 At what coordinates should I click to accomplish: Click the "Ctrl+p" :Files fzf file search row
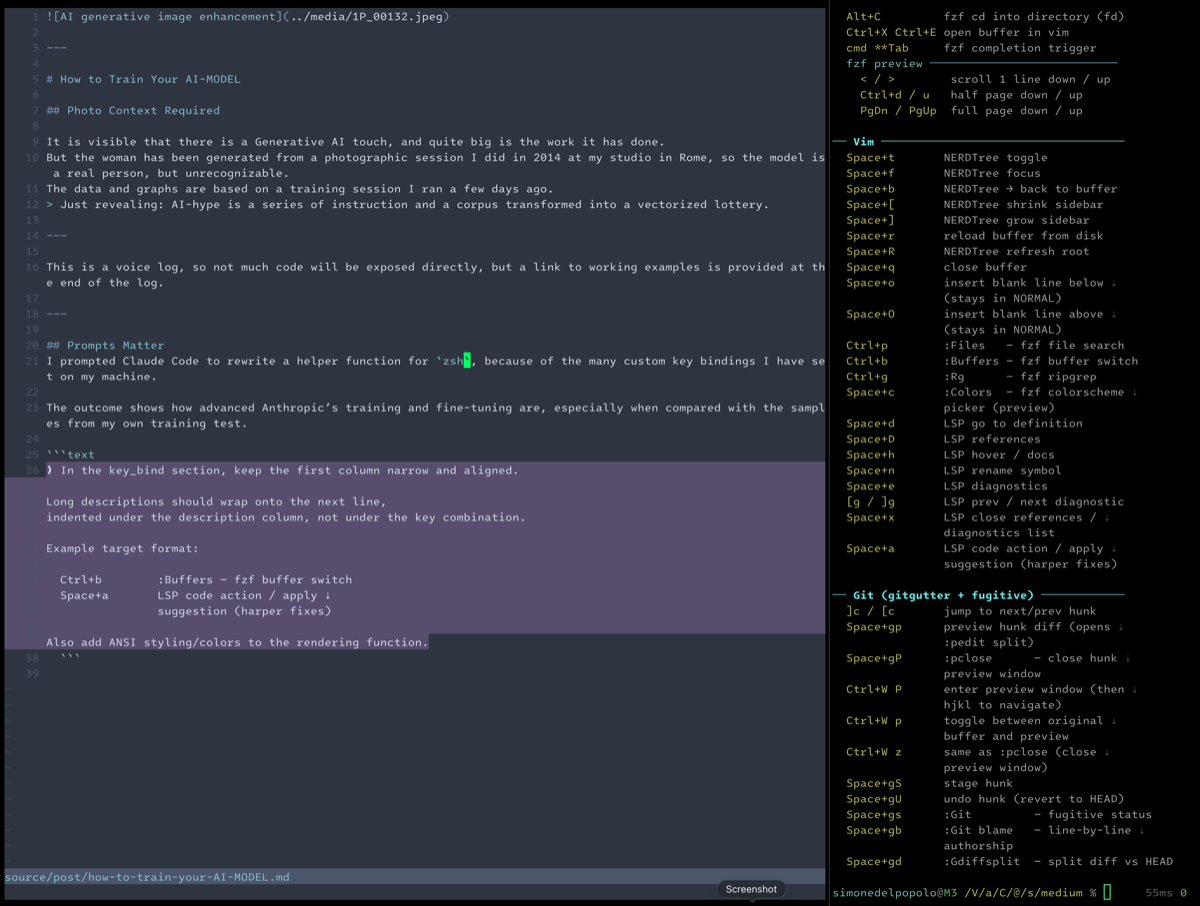(985, 345)
